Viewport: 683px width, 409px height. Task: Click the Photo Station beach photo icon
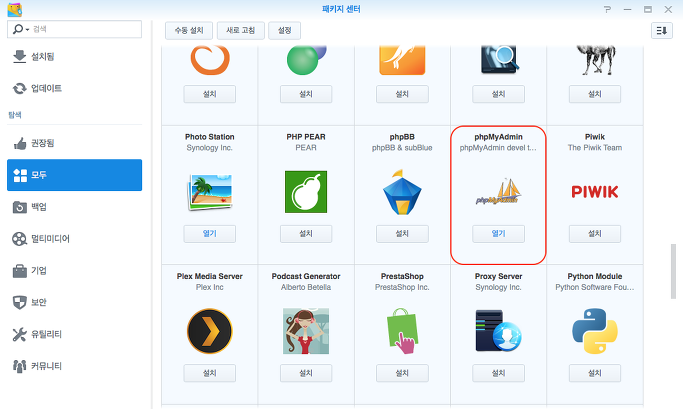pos(210,192)
